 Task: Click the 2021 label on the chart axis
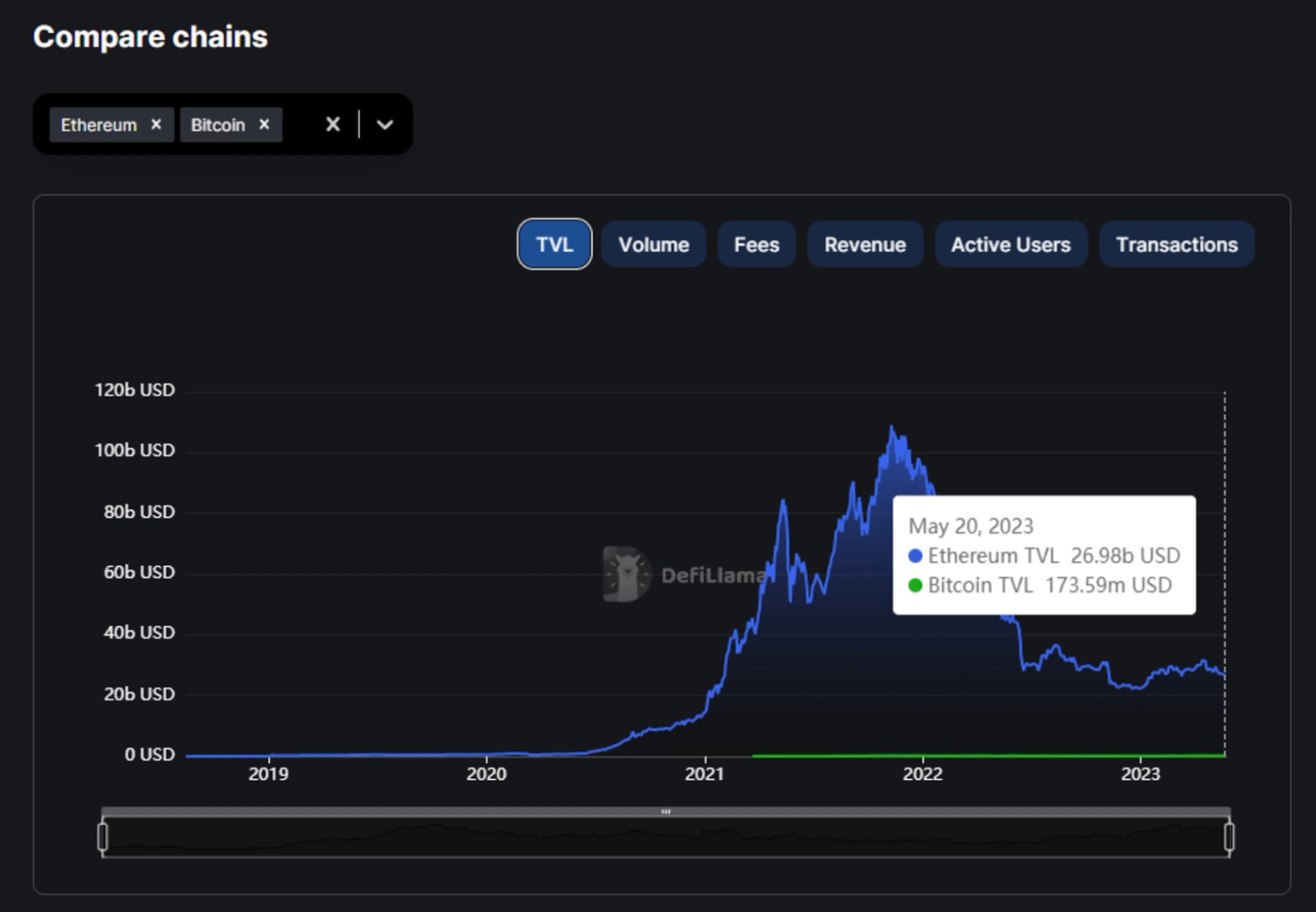pyautogui.click(x=705, y=773)
